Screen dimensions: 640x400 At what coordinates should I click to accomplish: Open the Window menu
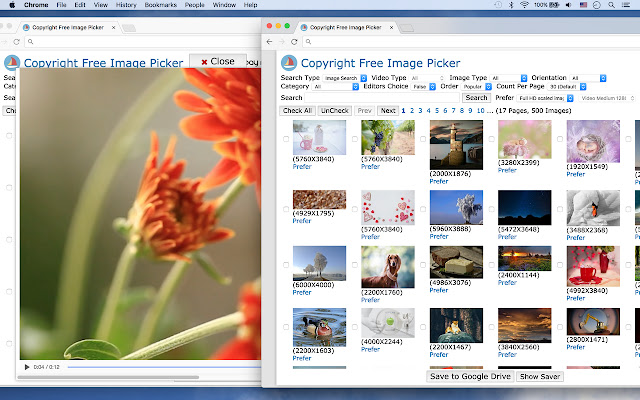click(x=224, y=5)
